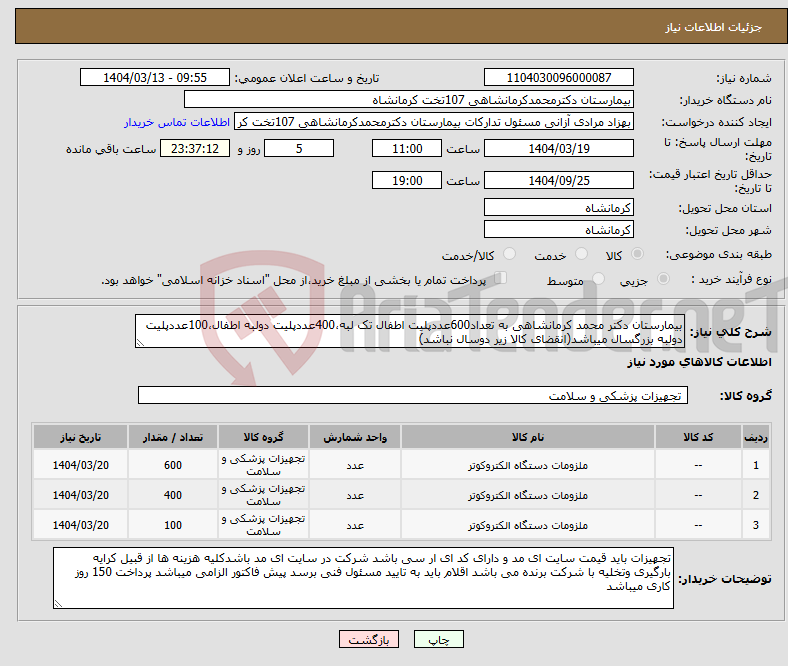Click the goods group field تجهیزات پزشکی و سلامت
This screenshot has width=788, height=666.
[x=413, y=396]
